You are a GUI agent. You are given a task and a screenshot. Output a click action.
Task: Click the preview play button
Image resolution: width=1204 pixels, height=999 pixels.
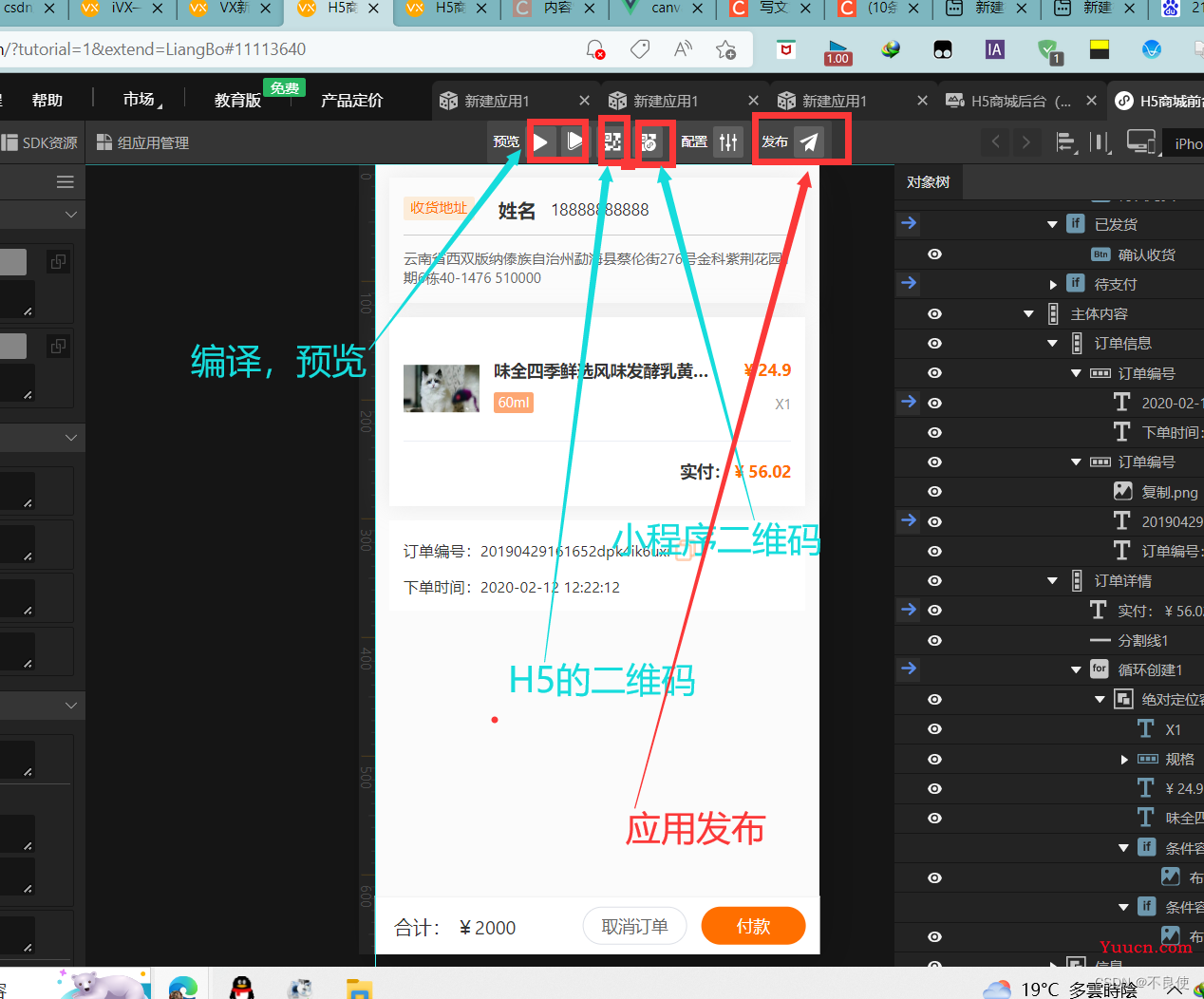(540, 142)
